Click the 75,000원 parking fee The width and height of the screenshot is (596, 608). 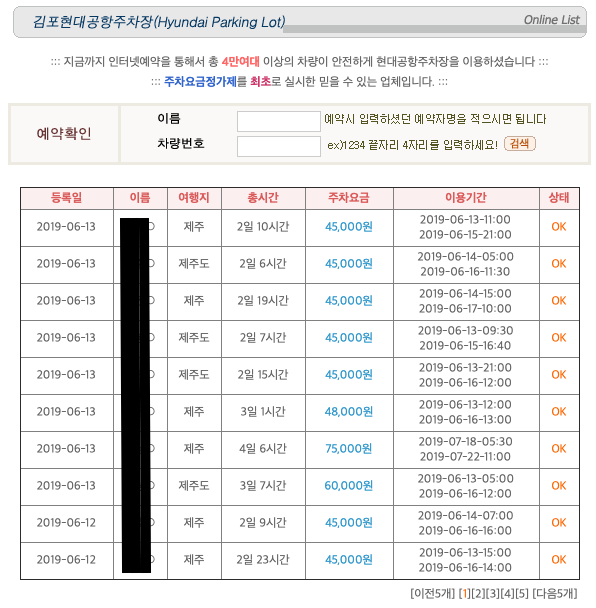coord(349,449)
